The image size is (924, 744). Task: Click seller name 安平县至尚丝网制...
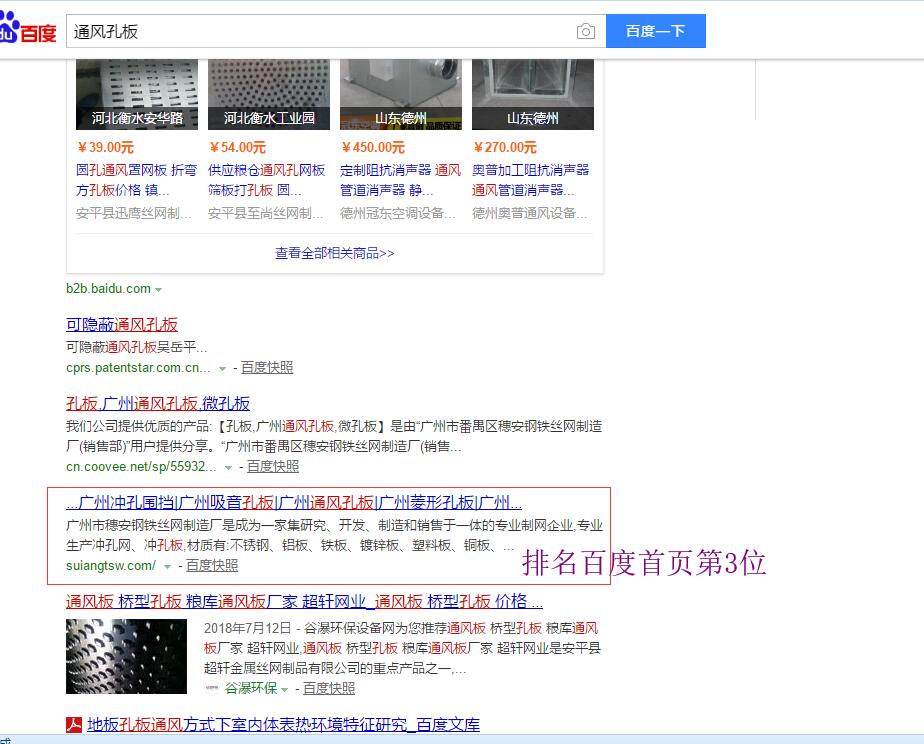266,213
